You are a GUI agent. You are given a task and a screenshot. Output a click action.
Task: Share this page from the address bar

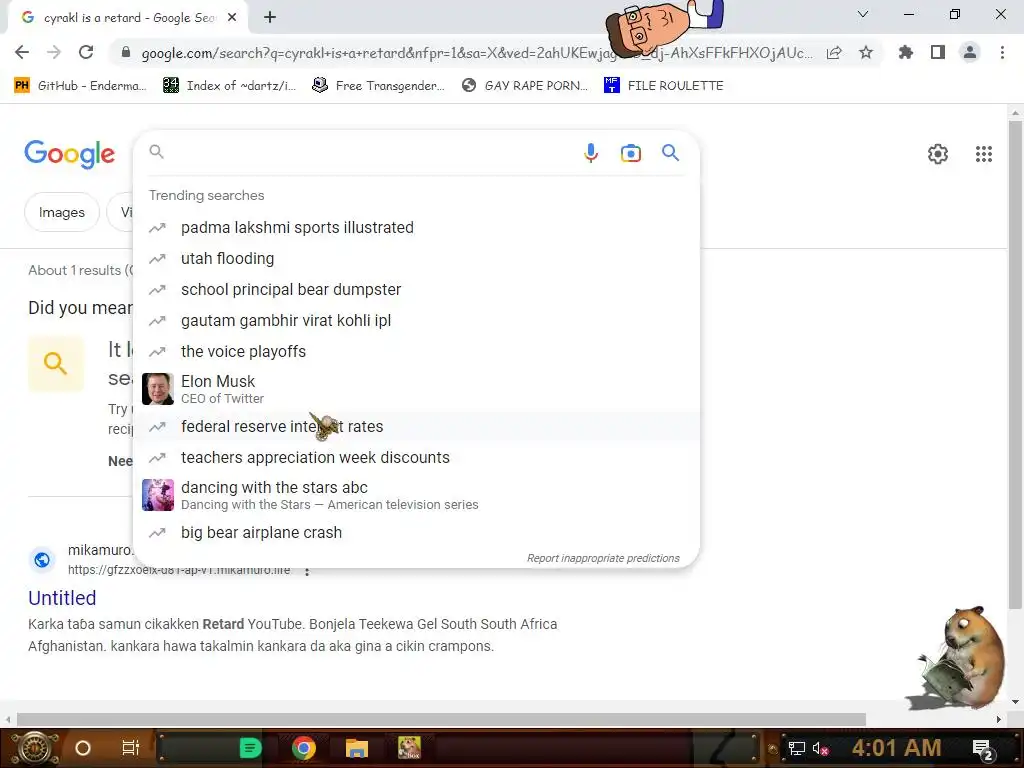point(834,53)
